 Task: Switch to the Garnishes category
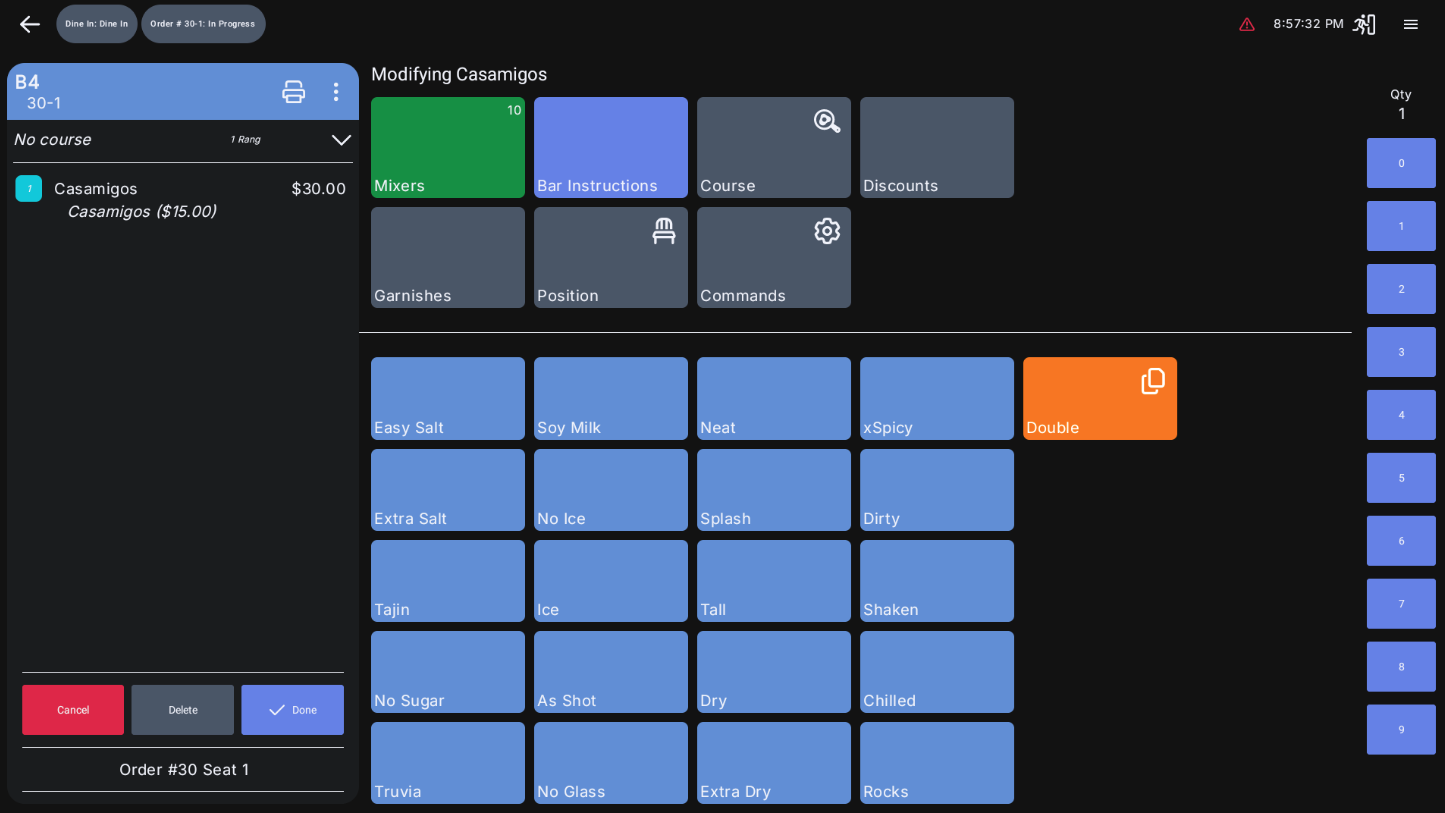[447, 257]
